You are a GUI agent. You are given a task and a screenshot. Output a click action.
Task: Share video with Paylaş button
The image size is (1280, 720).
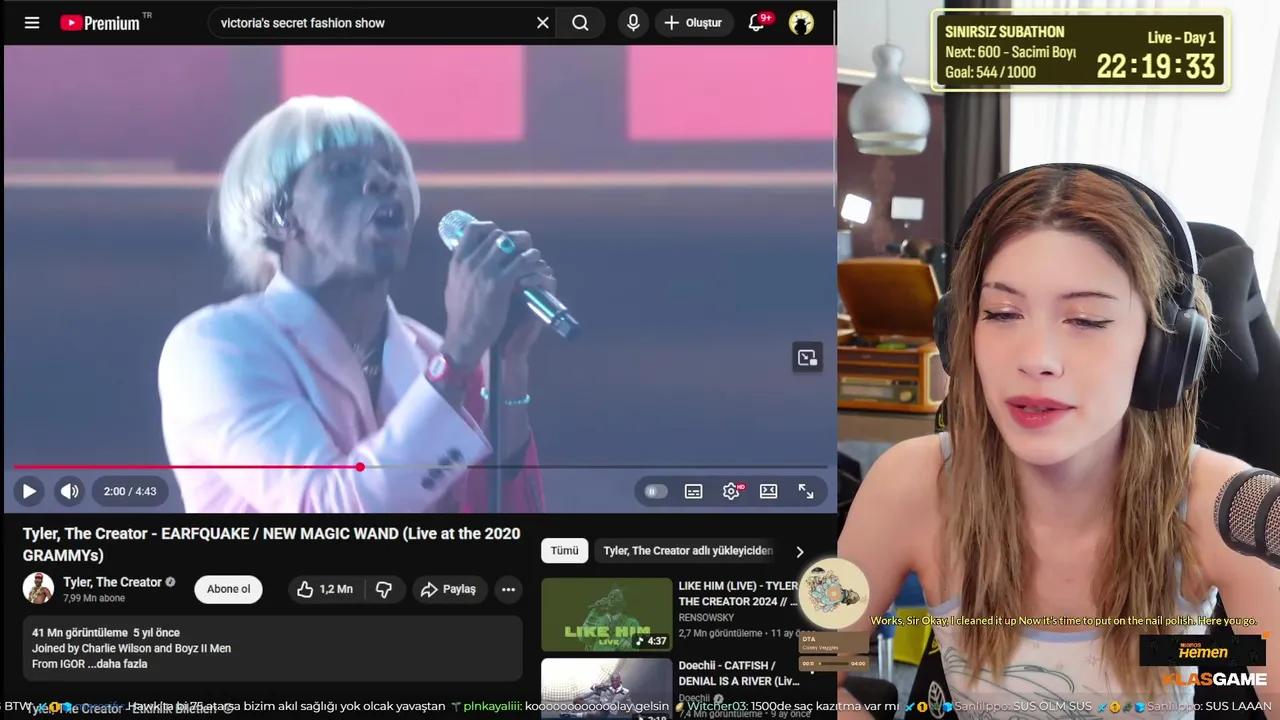[448, 589]
